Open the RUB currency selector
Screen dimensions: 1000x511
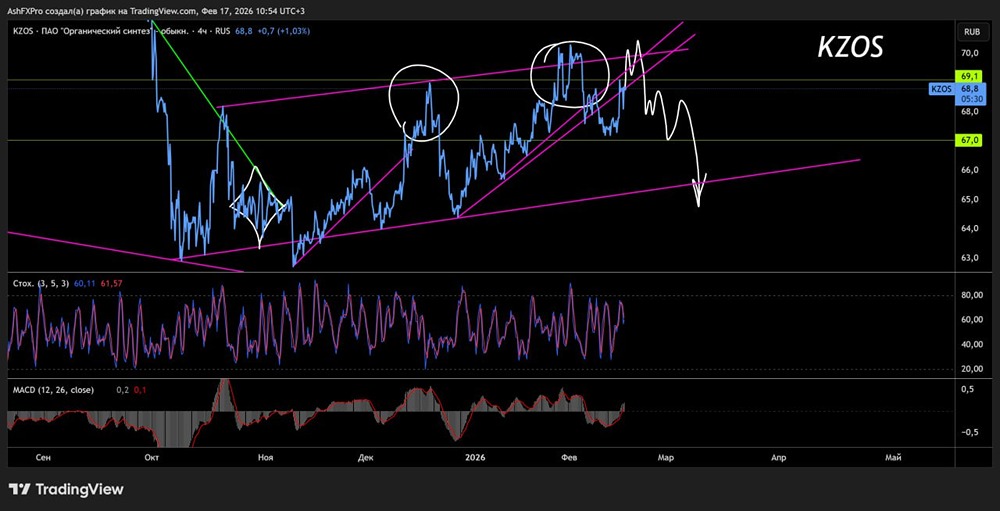click(x=972, y=31)
